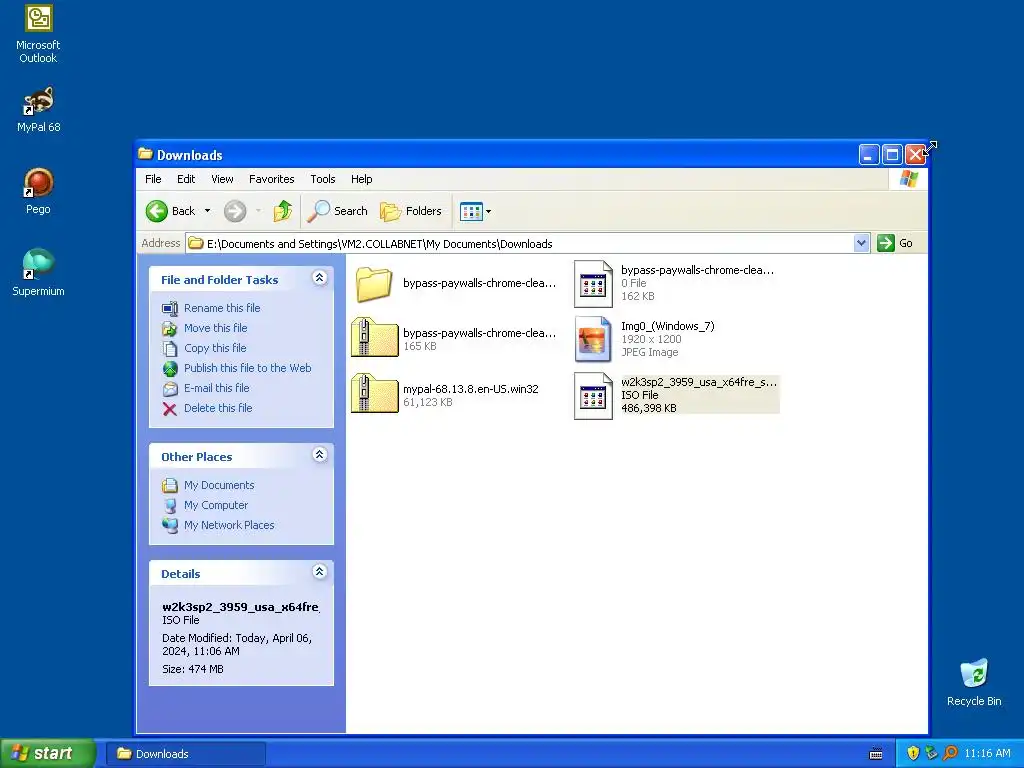Open the Views button menu
1024x768 pixels.
475,211
